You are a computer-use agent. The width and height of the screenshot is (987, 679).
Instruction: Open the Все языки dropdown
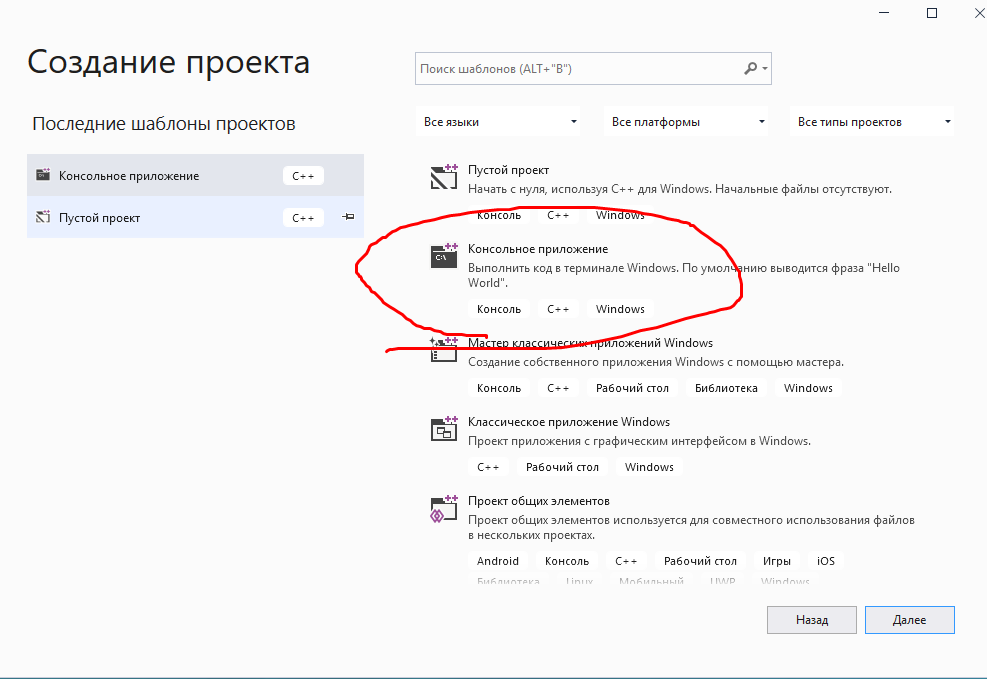pos(500,122)
